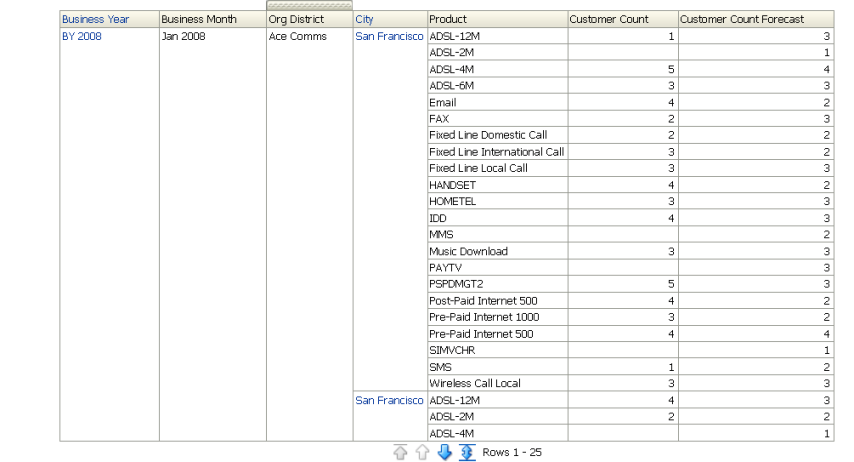Click the display maximum rows per page icon
Viewport: 854px width, 462px height.
pos(467,453)
